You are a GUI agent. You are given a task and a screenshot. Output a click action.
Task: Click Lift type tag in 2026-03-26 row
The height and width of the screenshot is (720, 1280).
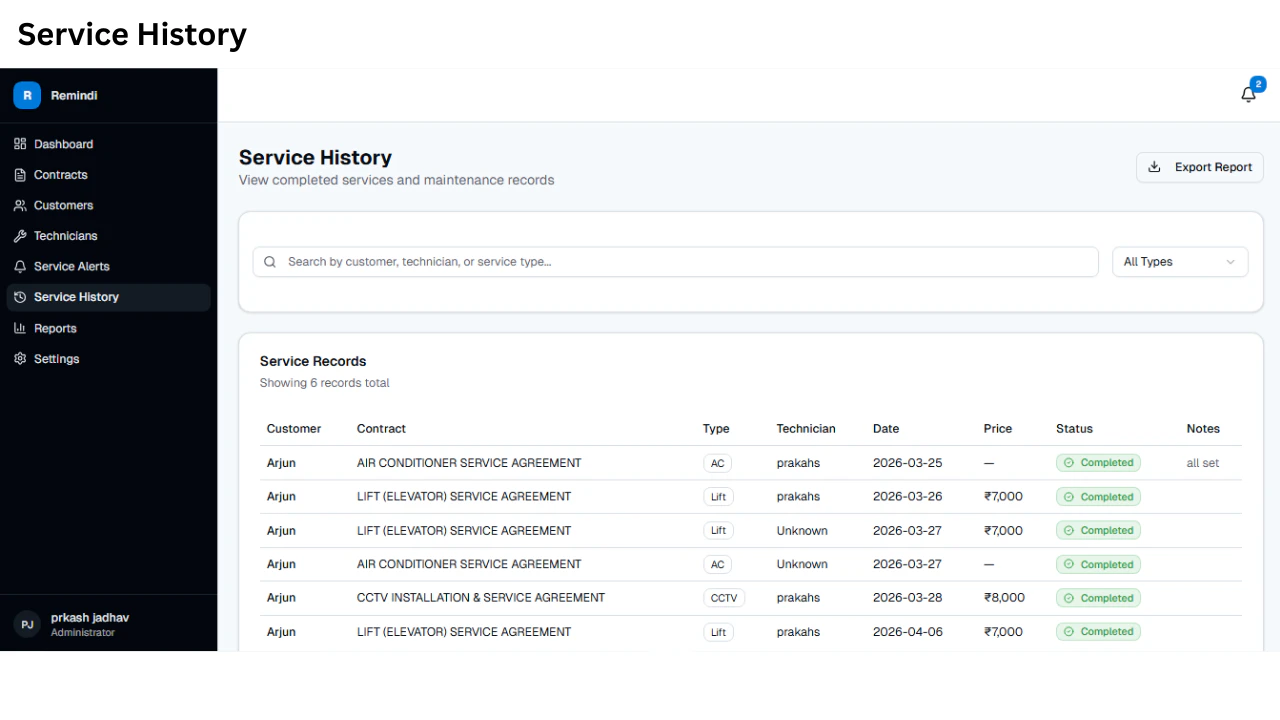(718, 497)
